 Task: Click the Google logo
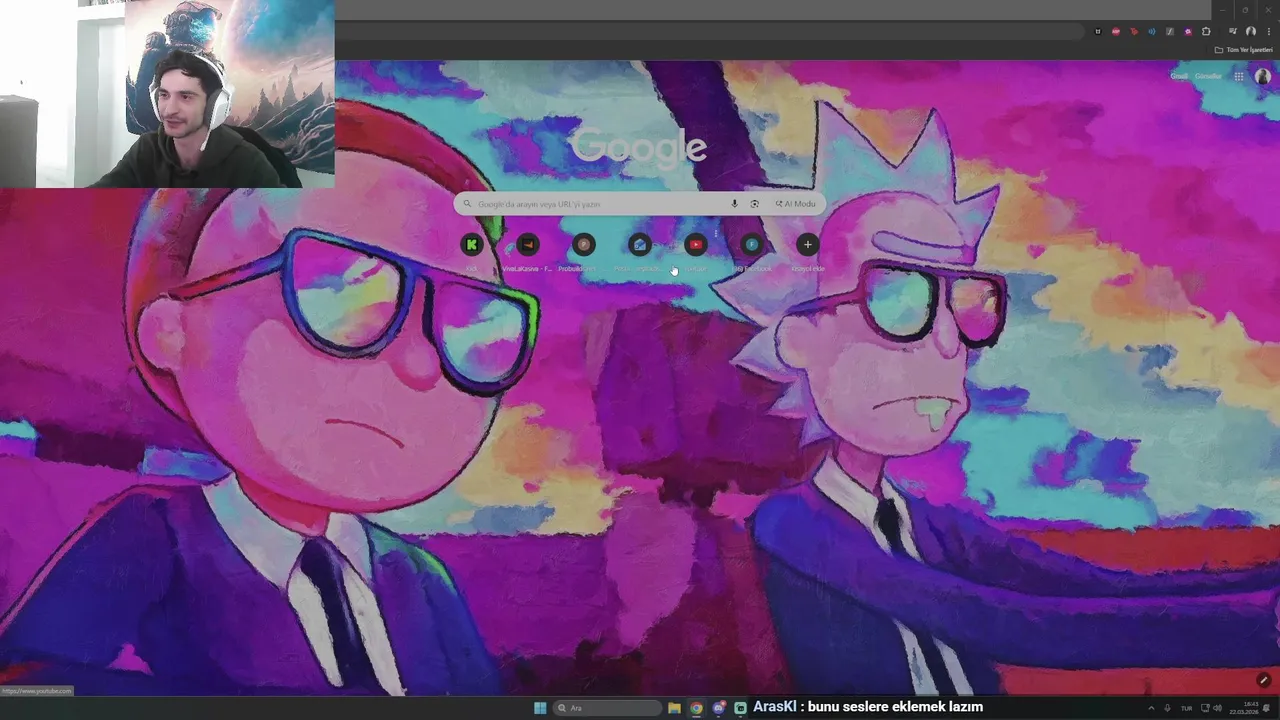click(x=638, y=146)
